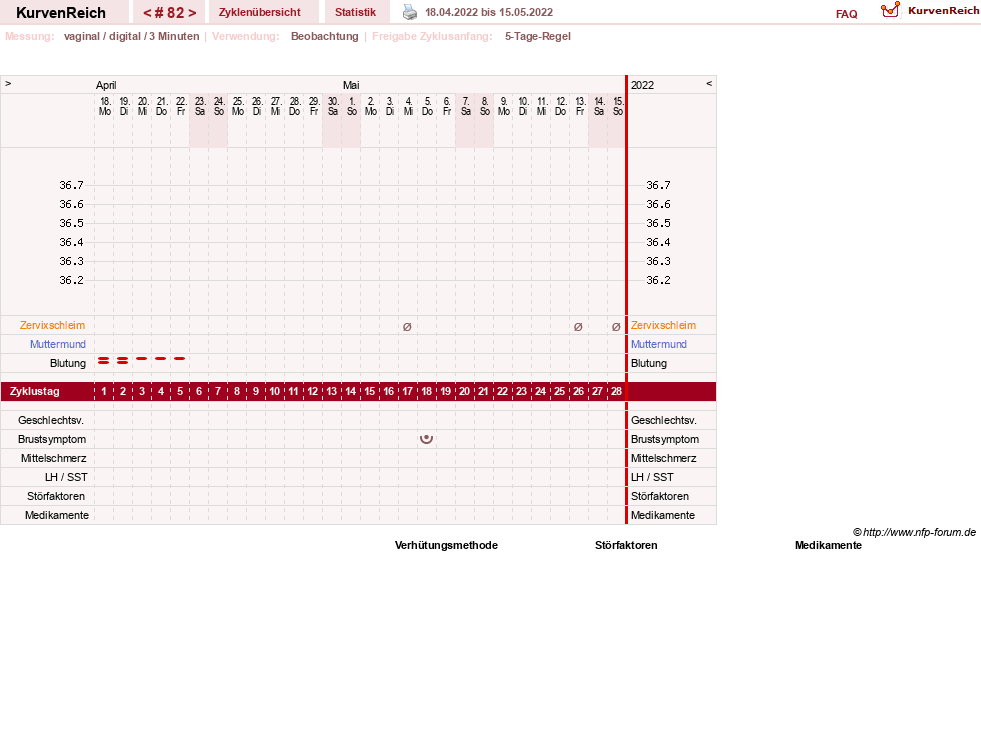Click the cervical mucus symbol on cycle day 26

coord(578,327)
